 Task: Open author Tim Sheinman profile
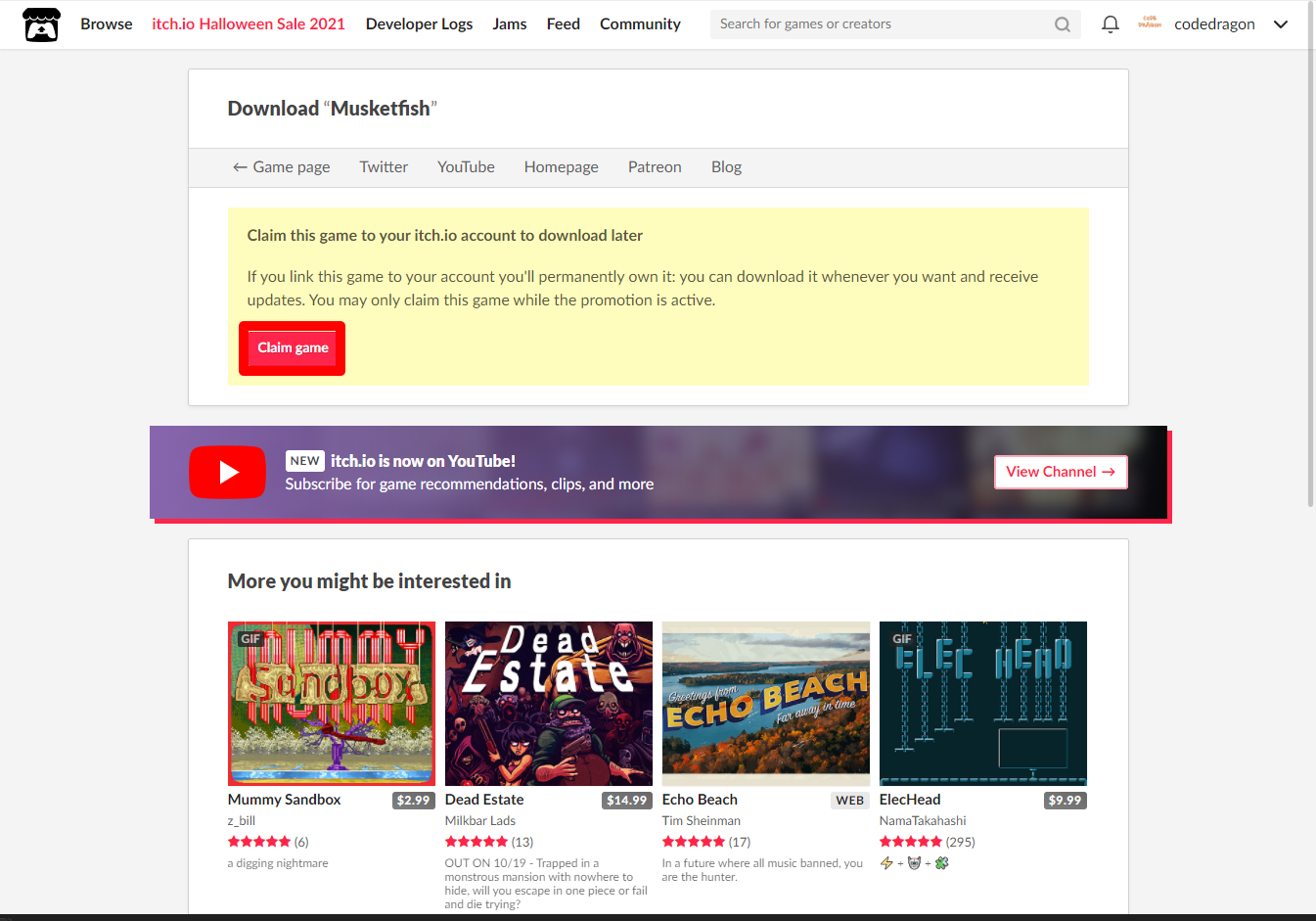[x=702, y=821]
